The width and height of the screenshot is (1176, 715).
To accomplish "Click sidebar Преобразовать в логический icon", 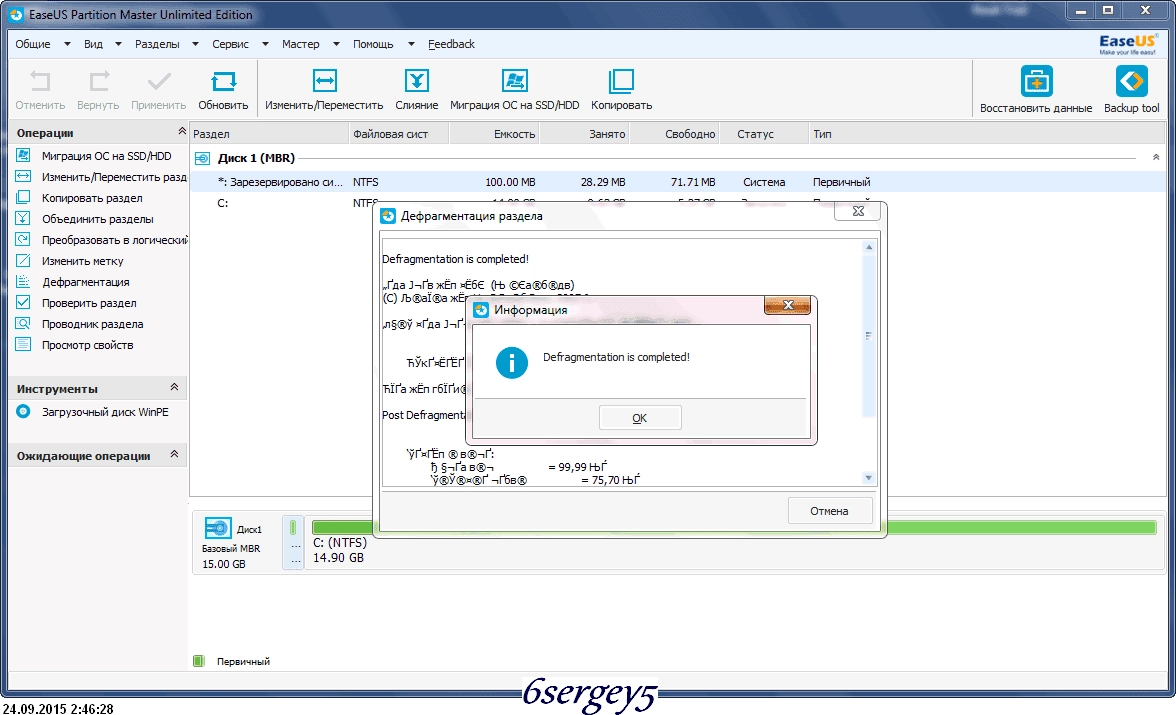I will (x=23, y=239).
